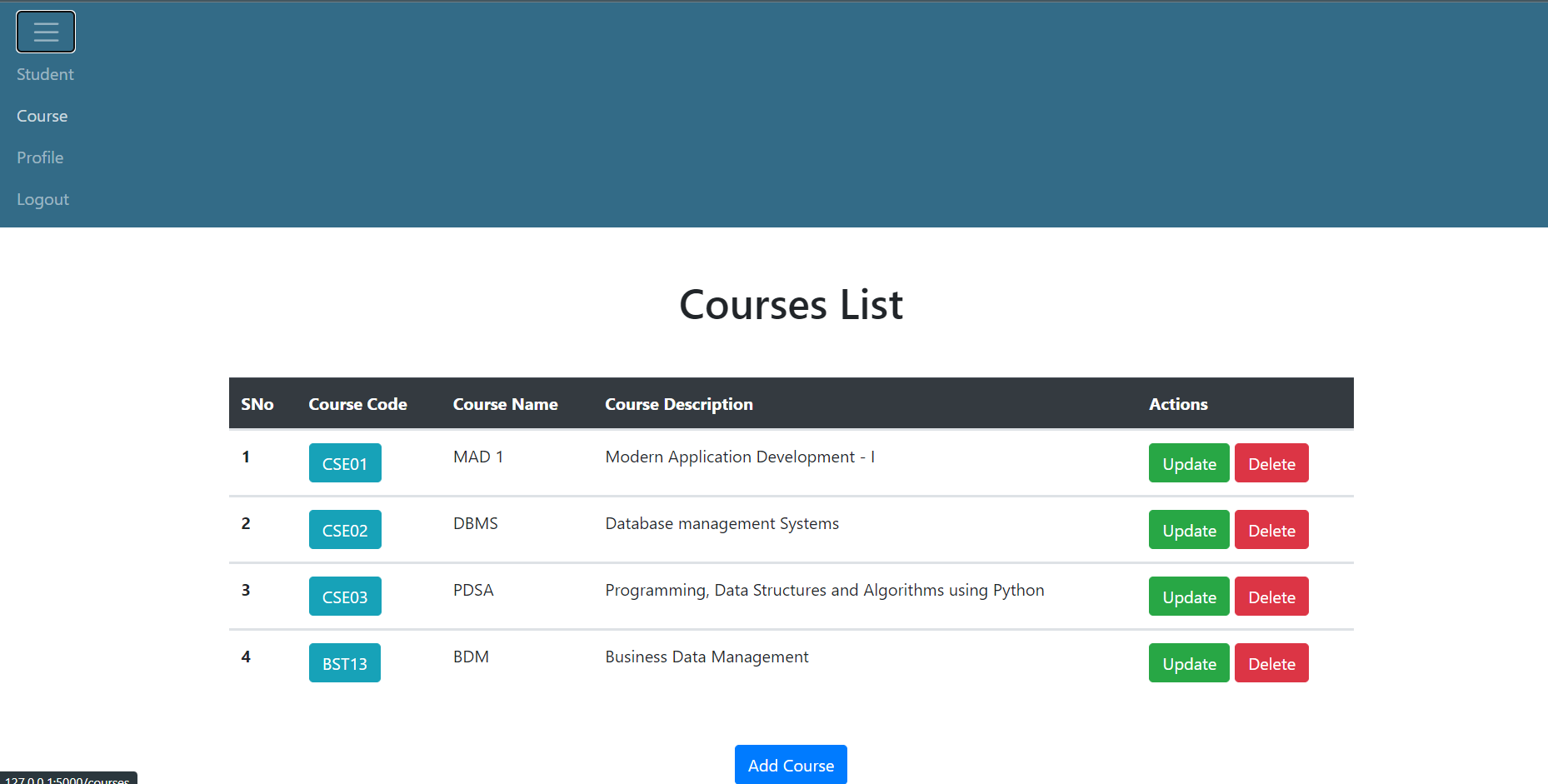Viewport: 1548px width, 784px height.
Task: Delete the PDSA course
Action: (1271, 597)
